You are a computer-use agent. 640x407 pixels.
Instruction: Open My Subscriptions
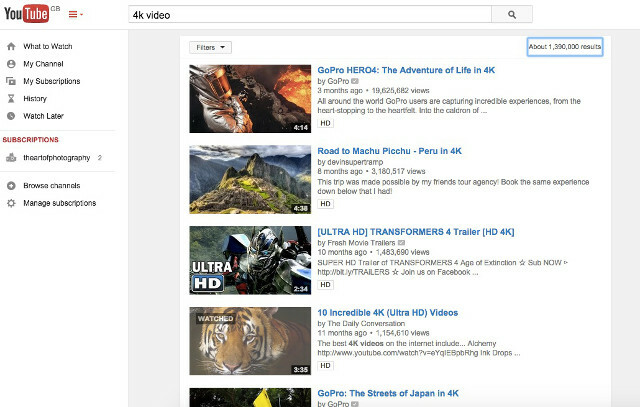[51, 81]
